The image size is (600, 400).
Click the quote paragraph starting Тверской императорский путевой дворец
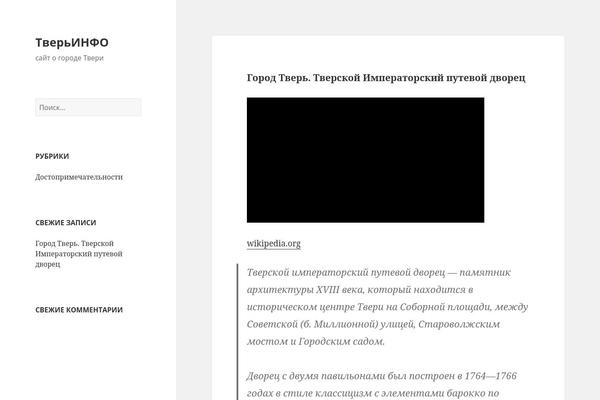click(x=387, y=307)
